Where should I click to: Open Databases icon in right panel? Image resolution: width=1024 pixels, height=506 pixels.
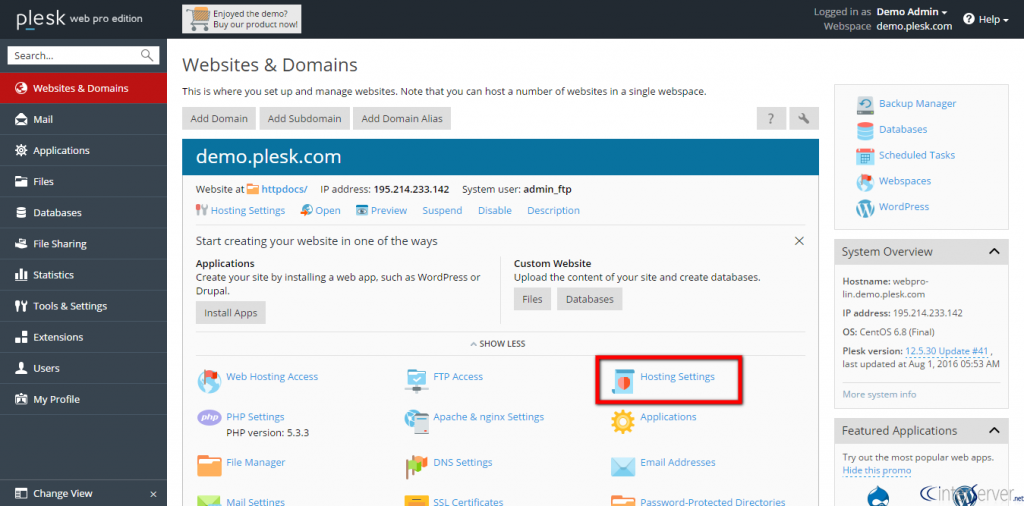pyautogui.click(x=865, y=130)
